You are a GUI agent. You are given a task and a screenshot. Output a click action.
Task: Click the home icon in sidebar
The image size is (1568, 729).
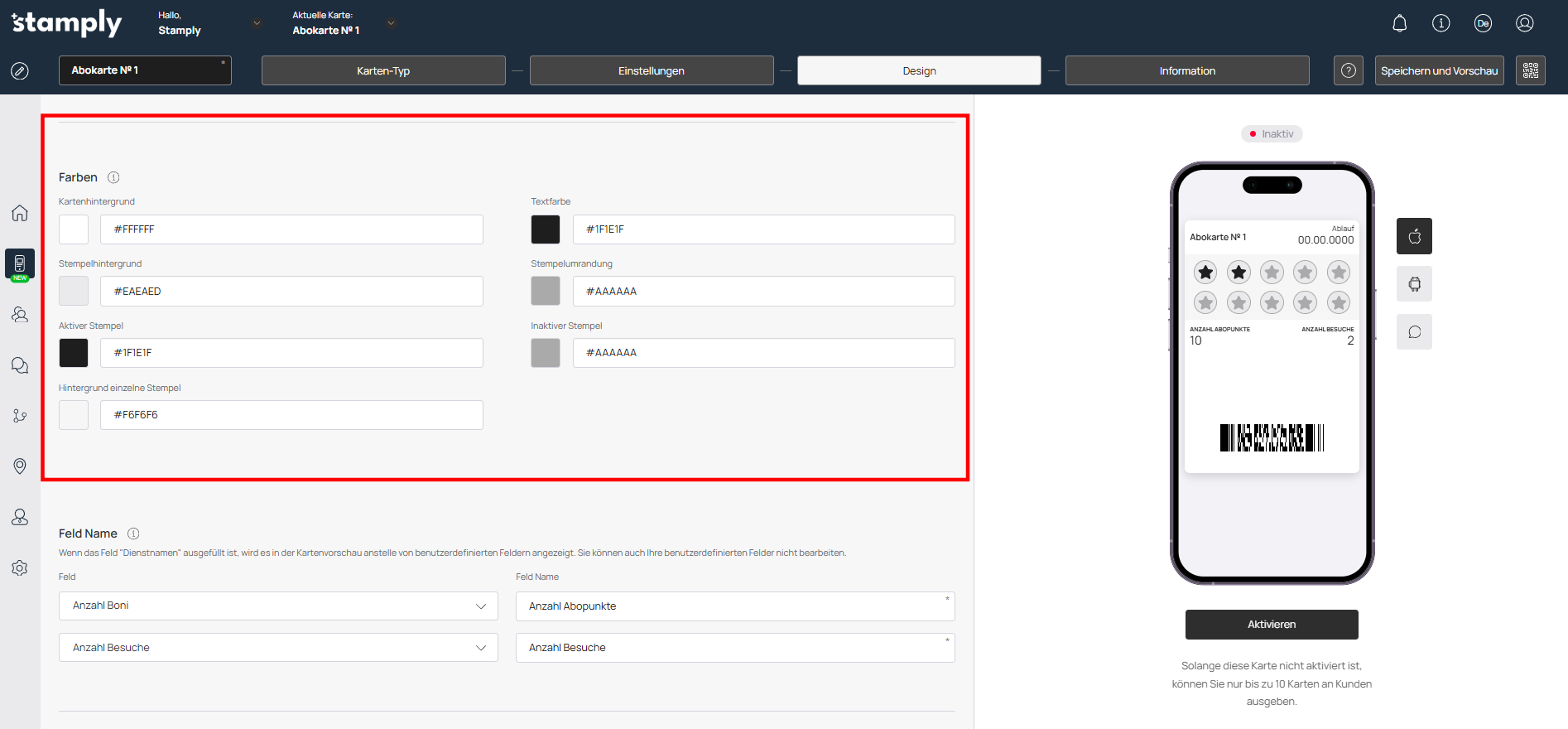point(20,213)
